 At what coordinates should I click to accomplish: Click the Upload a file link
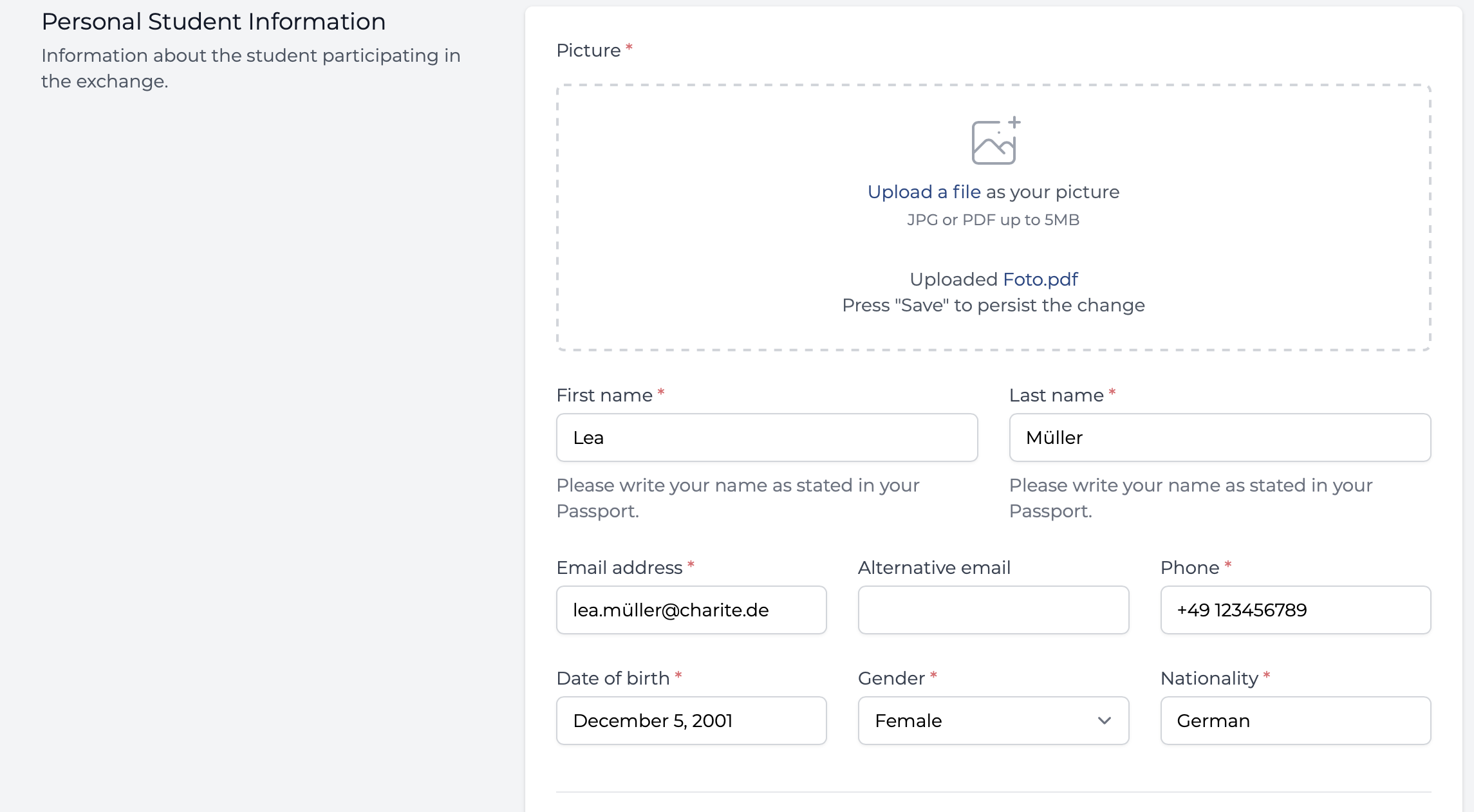coord(924,192)
